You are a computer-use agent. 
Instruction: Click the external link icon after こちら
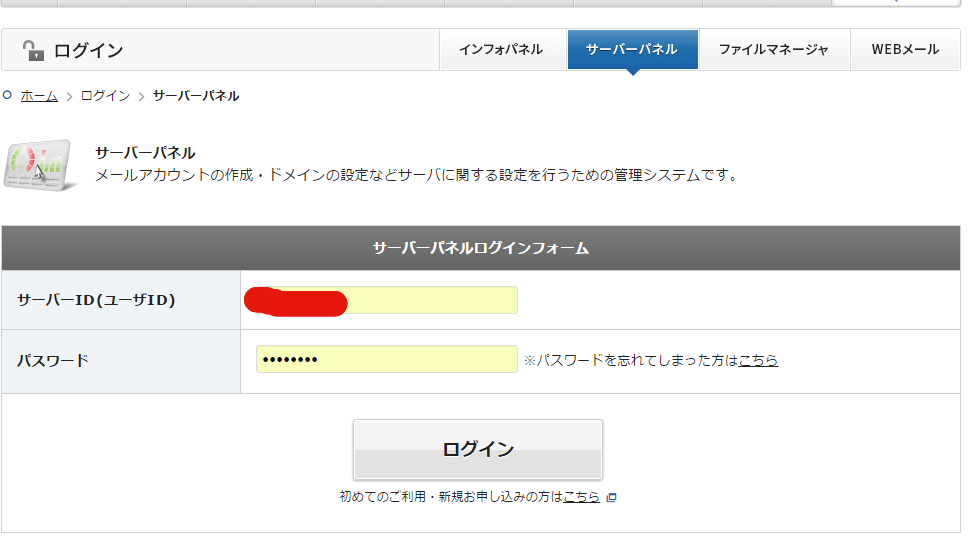[x=612, y=497]
